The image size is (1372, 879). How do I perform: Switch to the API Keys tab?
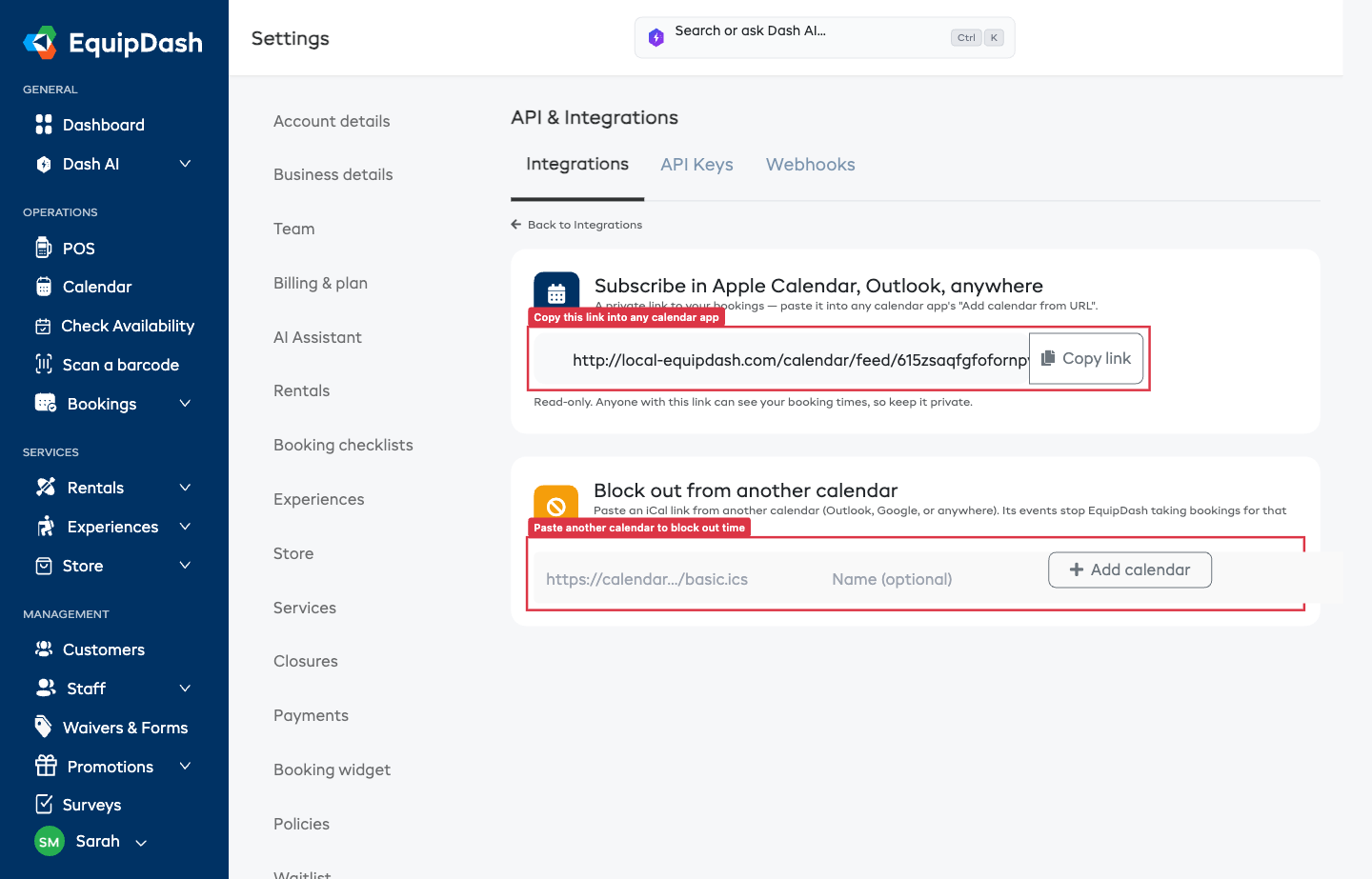coord(696,165)
